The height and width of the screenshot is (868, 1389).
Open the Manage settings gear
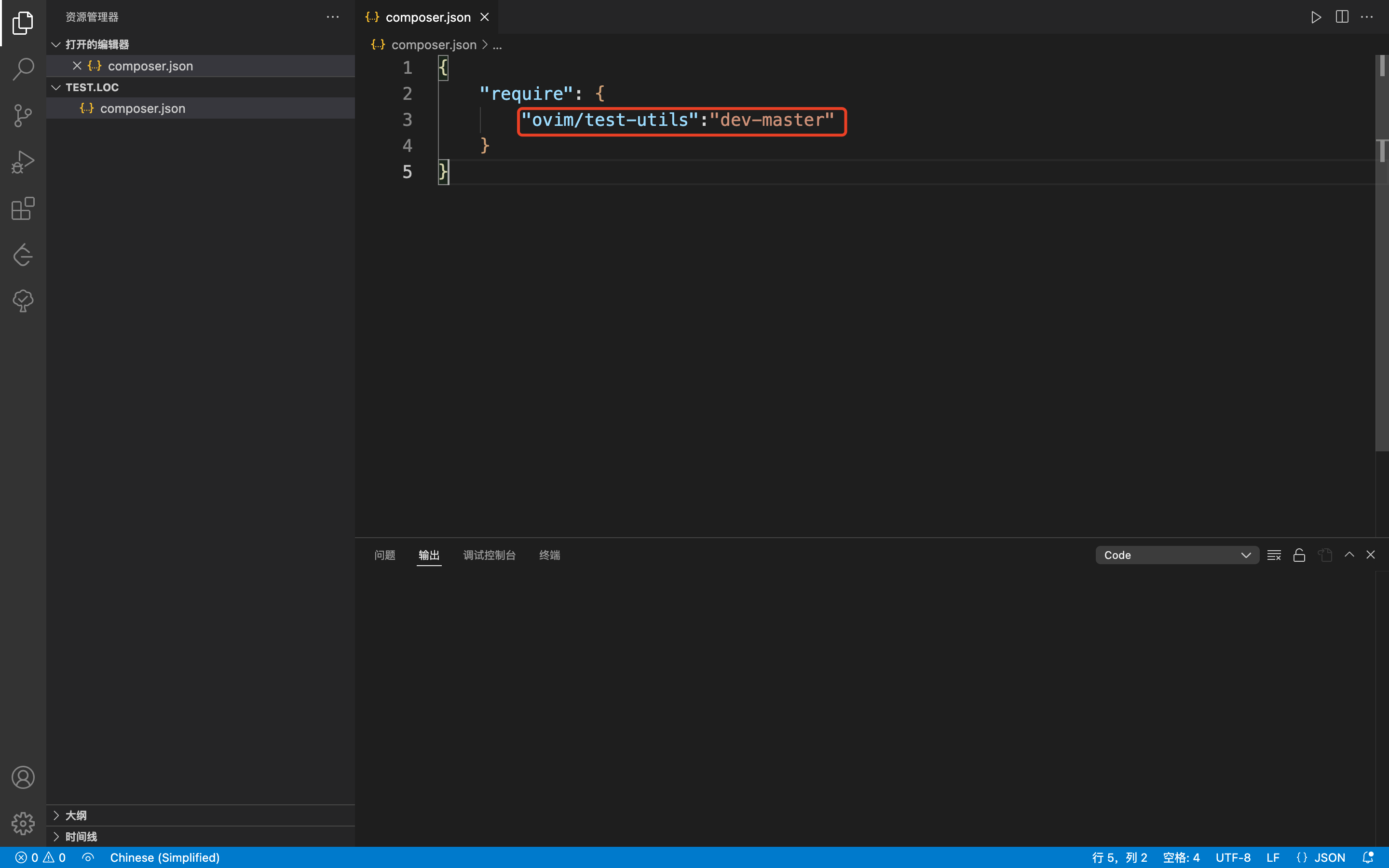click(23, 823)
